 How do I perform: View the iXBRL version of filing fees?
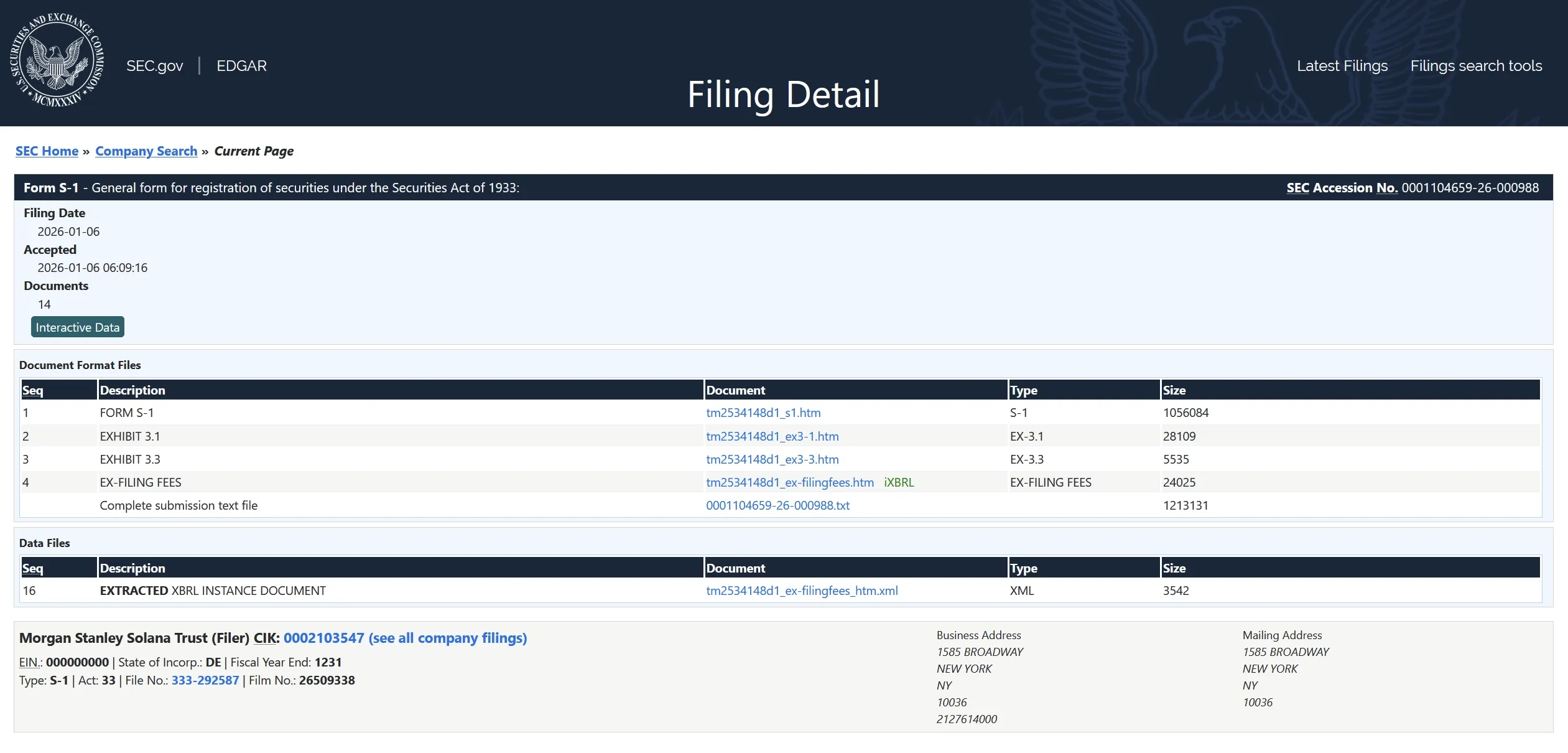898,482
